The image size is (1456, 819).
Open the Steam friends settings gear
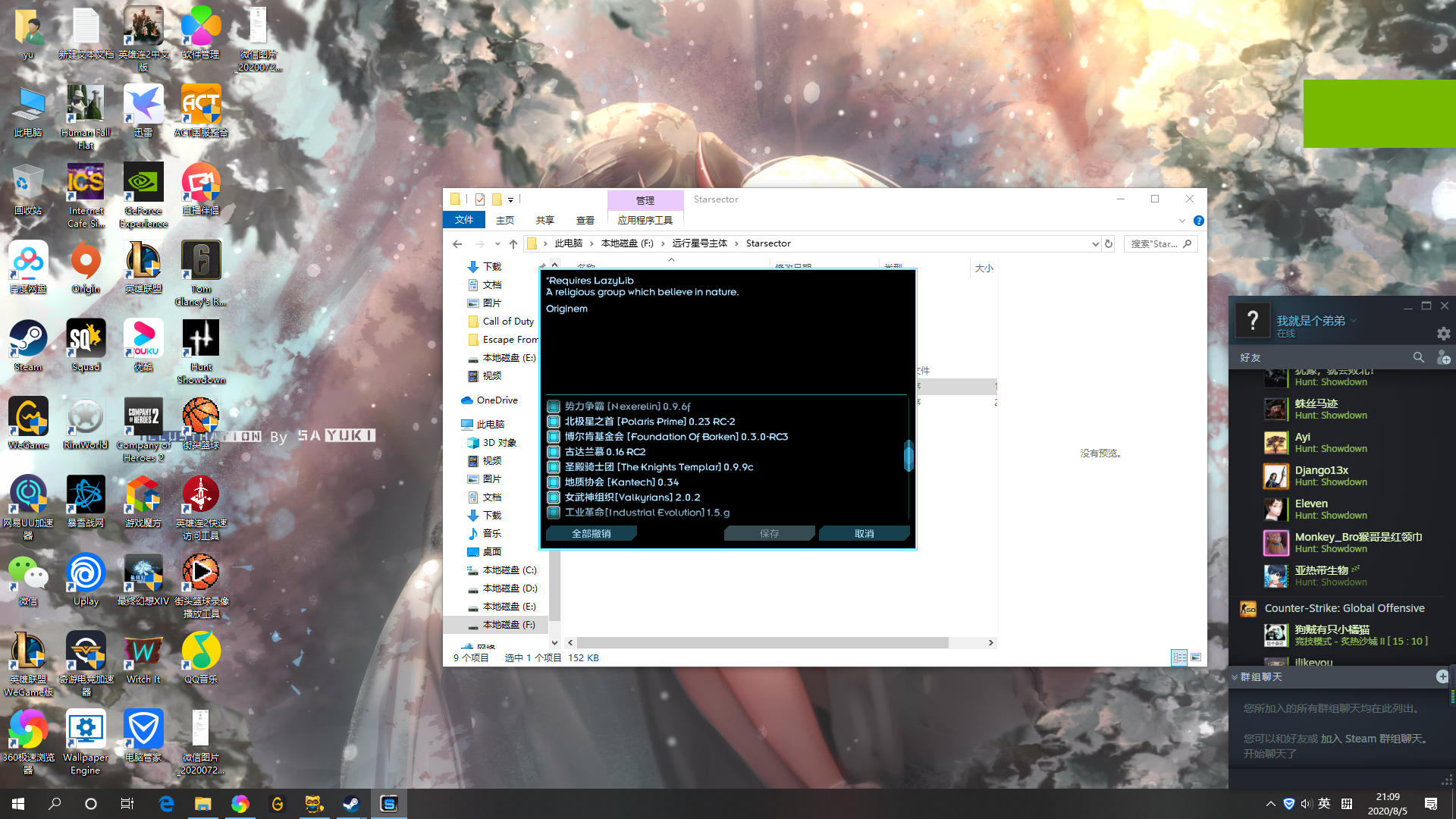(x=1443, y=334)
